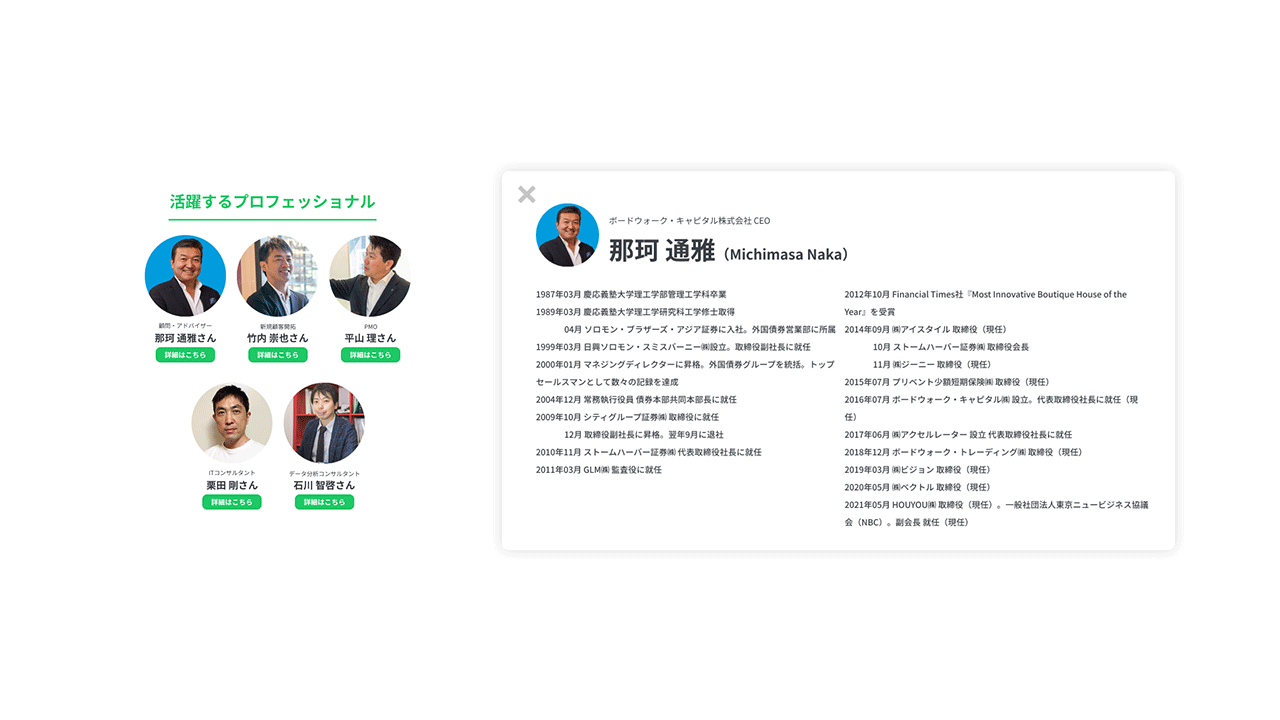Click the 栗田 剛さん name label

pyautogui.click(x=232, y=485)
